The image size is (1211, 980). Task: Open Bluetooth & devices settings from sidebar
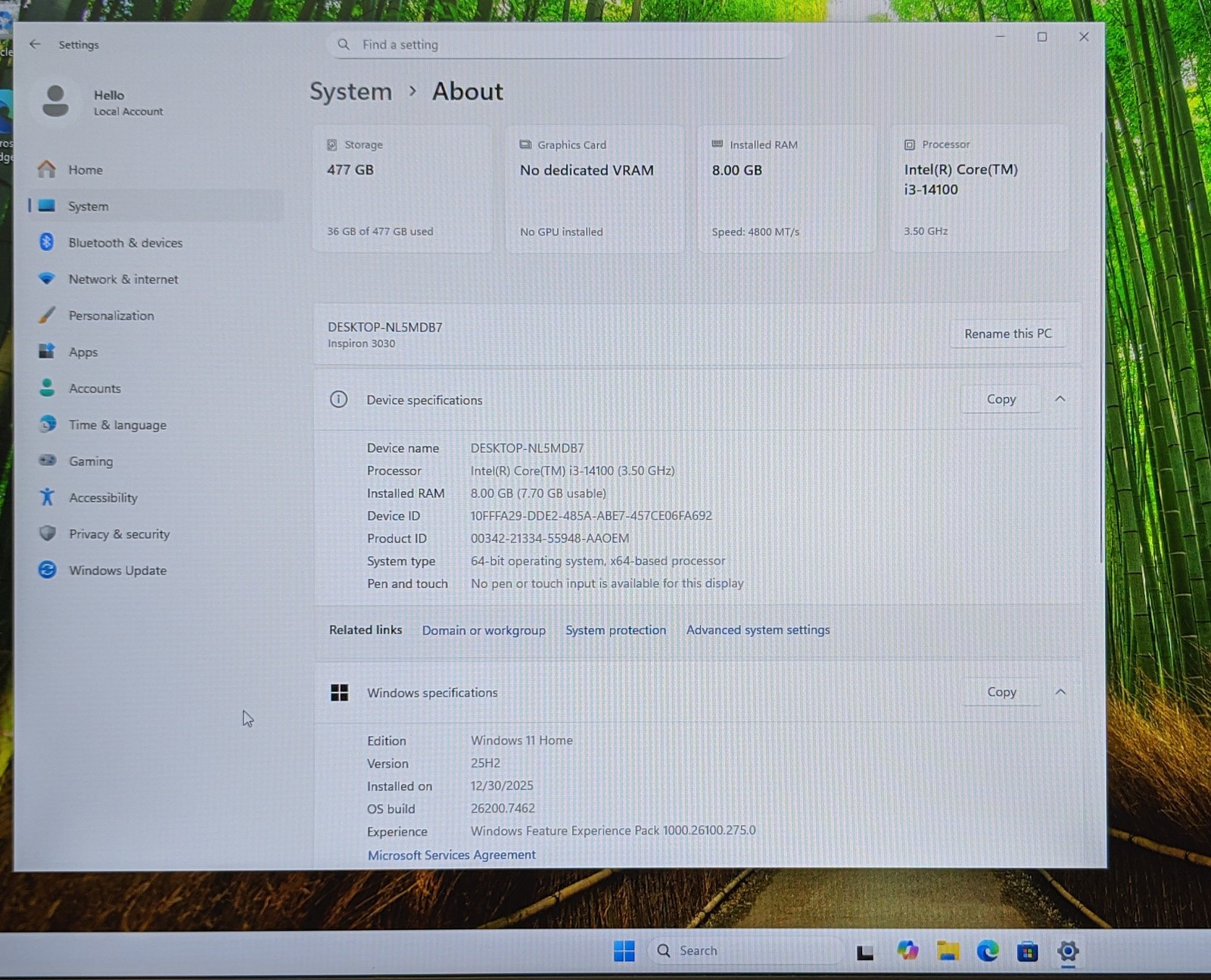point(125,242)
